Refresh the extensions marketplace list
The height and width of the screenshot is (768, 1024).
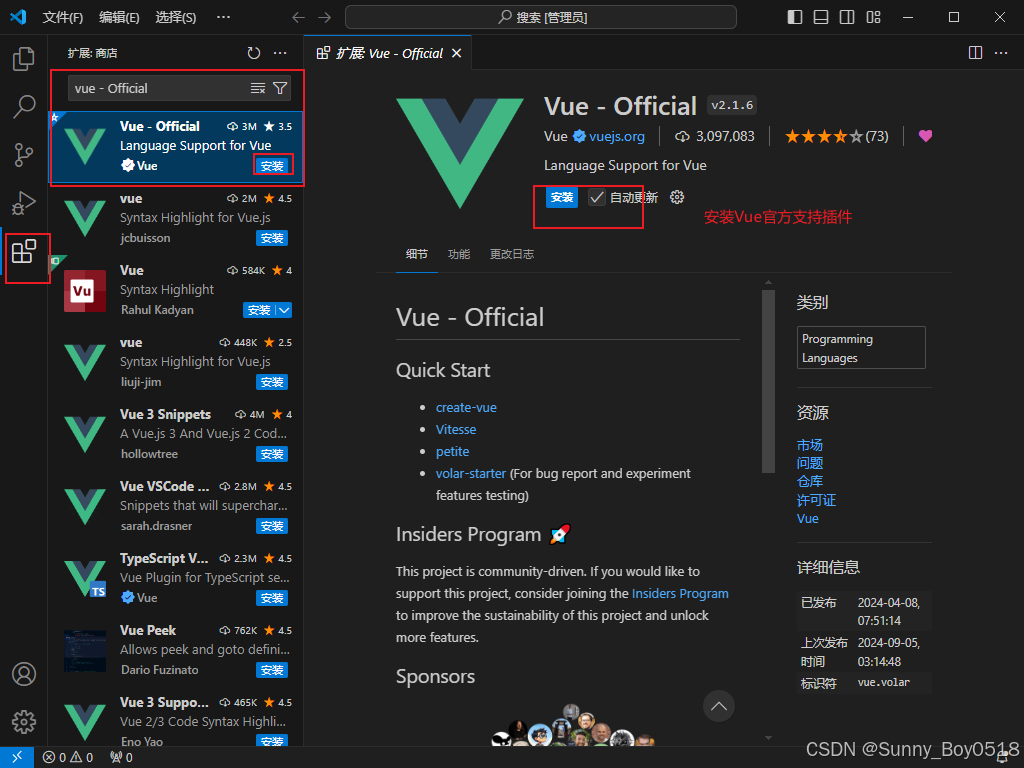(x=254, y=54)
